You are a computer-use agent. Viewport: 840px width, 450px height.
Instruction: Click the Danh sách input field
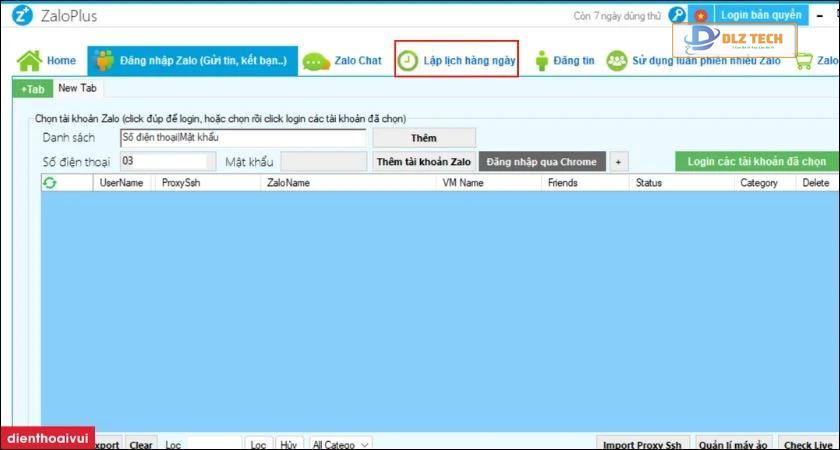(243, 138)
